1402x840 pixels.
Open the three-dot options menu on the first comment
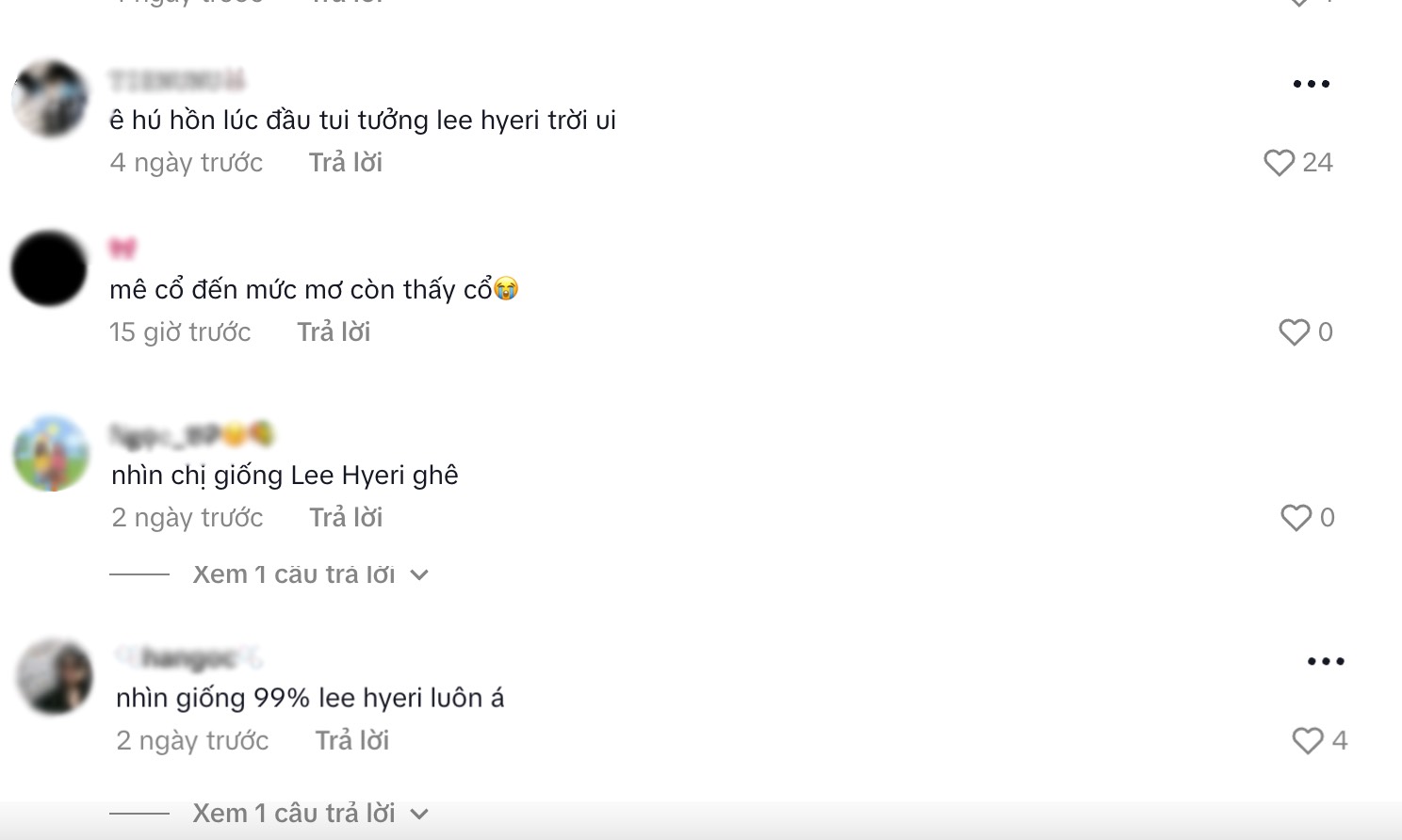[x=1310, y=83]
